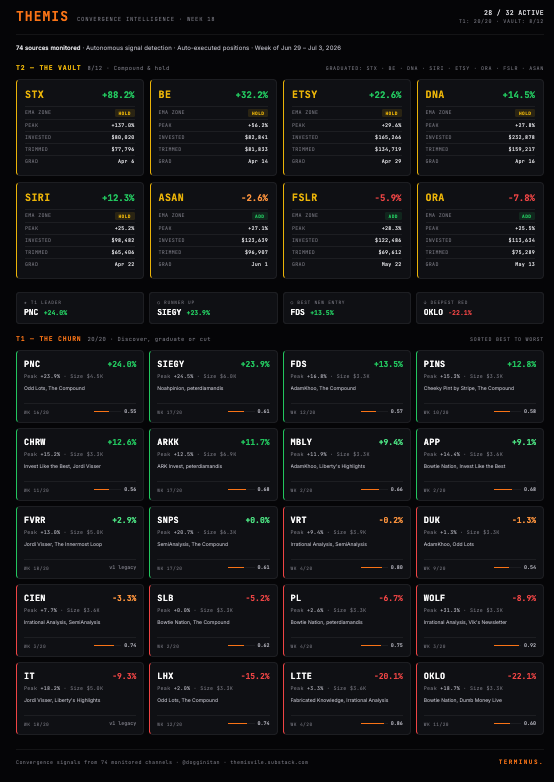The height and width of the screenshot is (782, 554).
Task: Click the FVRR v1 legacy label
Action: pos(123,567)
